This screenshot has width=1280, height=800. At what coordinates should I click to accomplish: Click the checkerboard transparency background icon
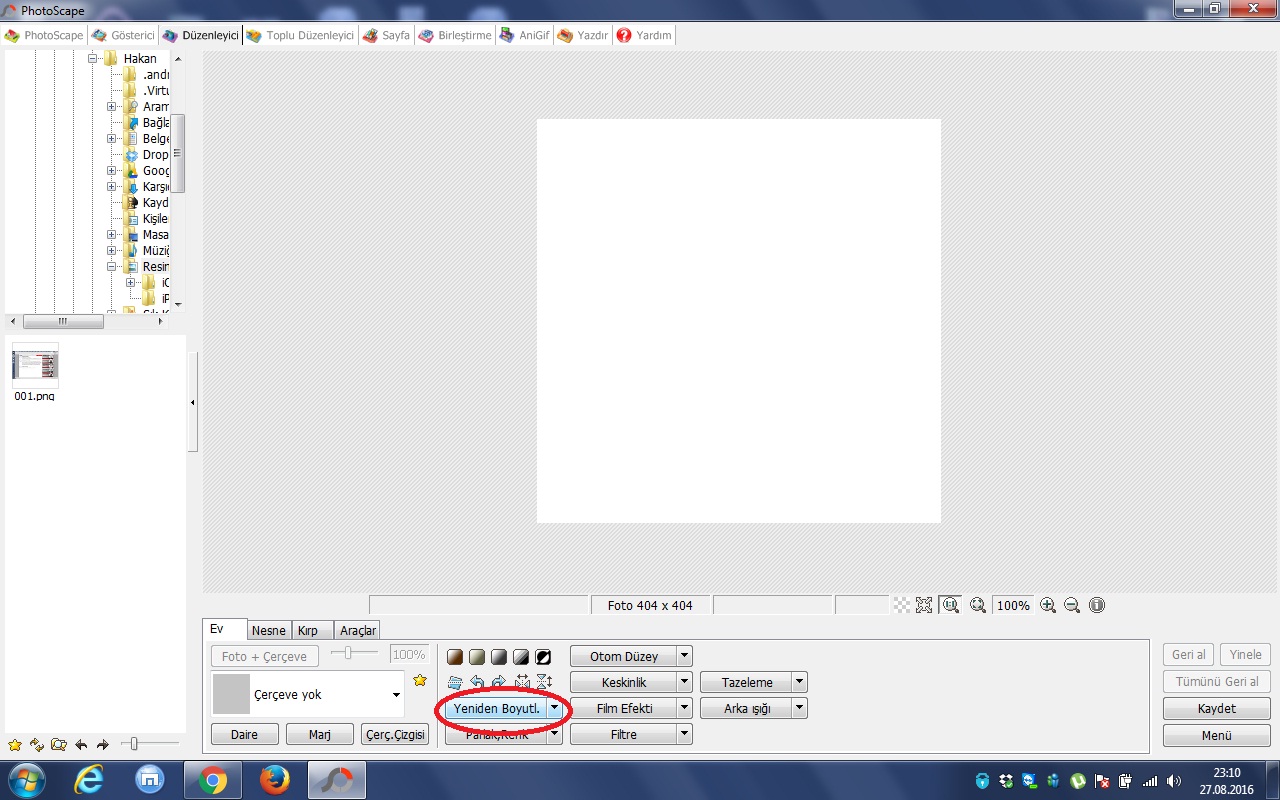(x=902, y=605)
